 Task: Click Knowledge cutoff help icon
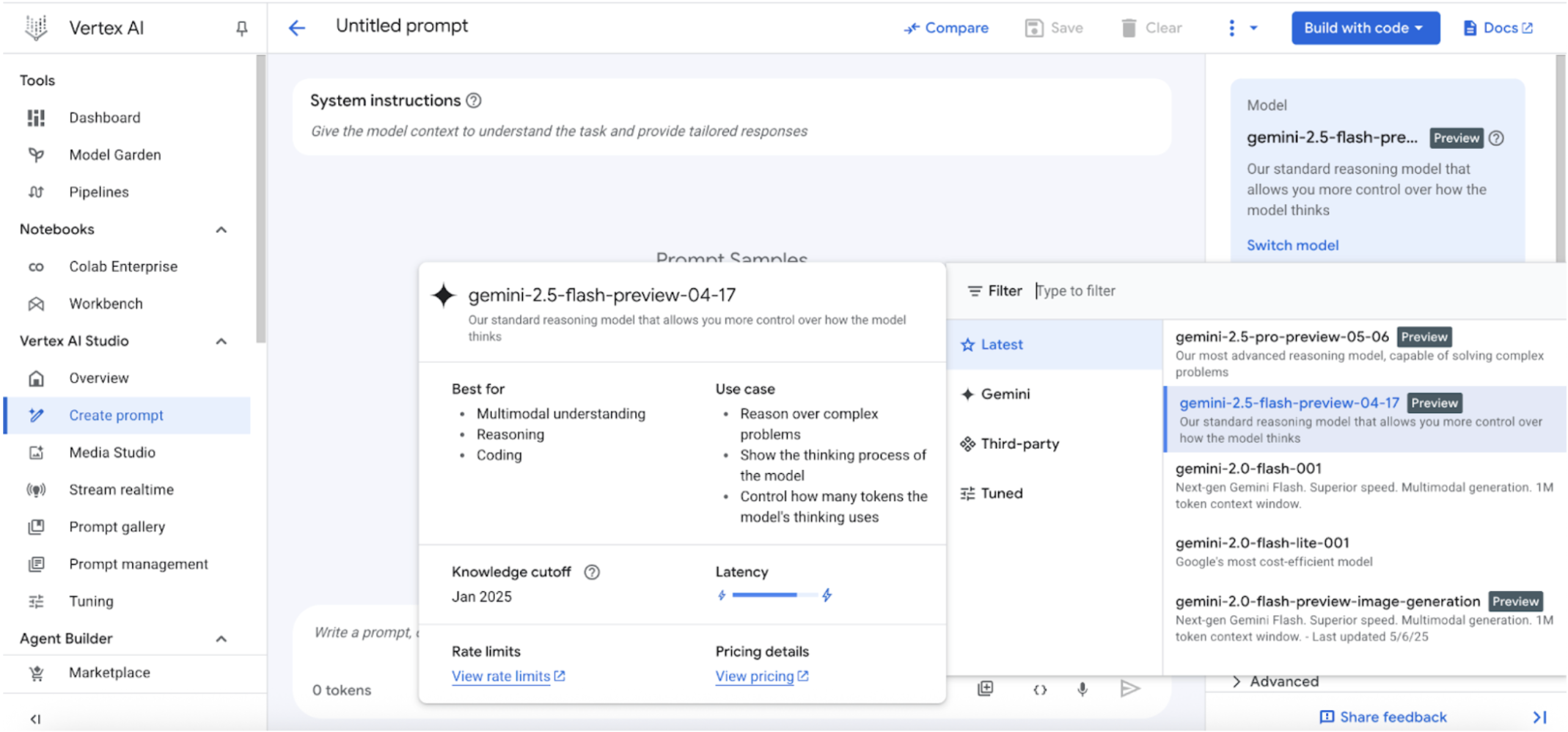[x=592, y=572]
